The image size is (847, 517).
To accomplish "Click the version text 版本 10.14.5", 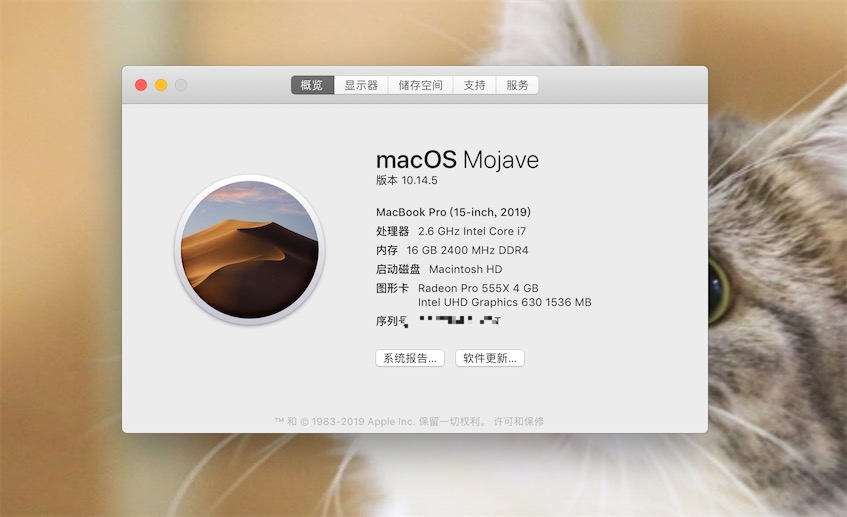I will point(407,180).
